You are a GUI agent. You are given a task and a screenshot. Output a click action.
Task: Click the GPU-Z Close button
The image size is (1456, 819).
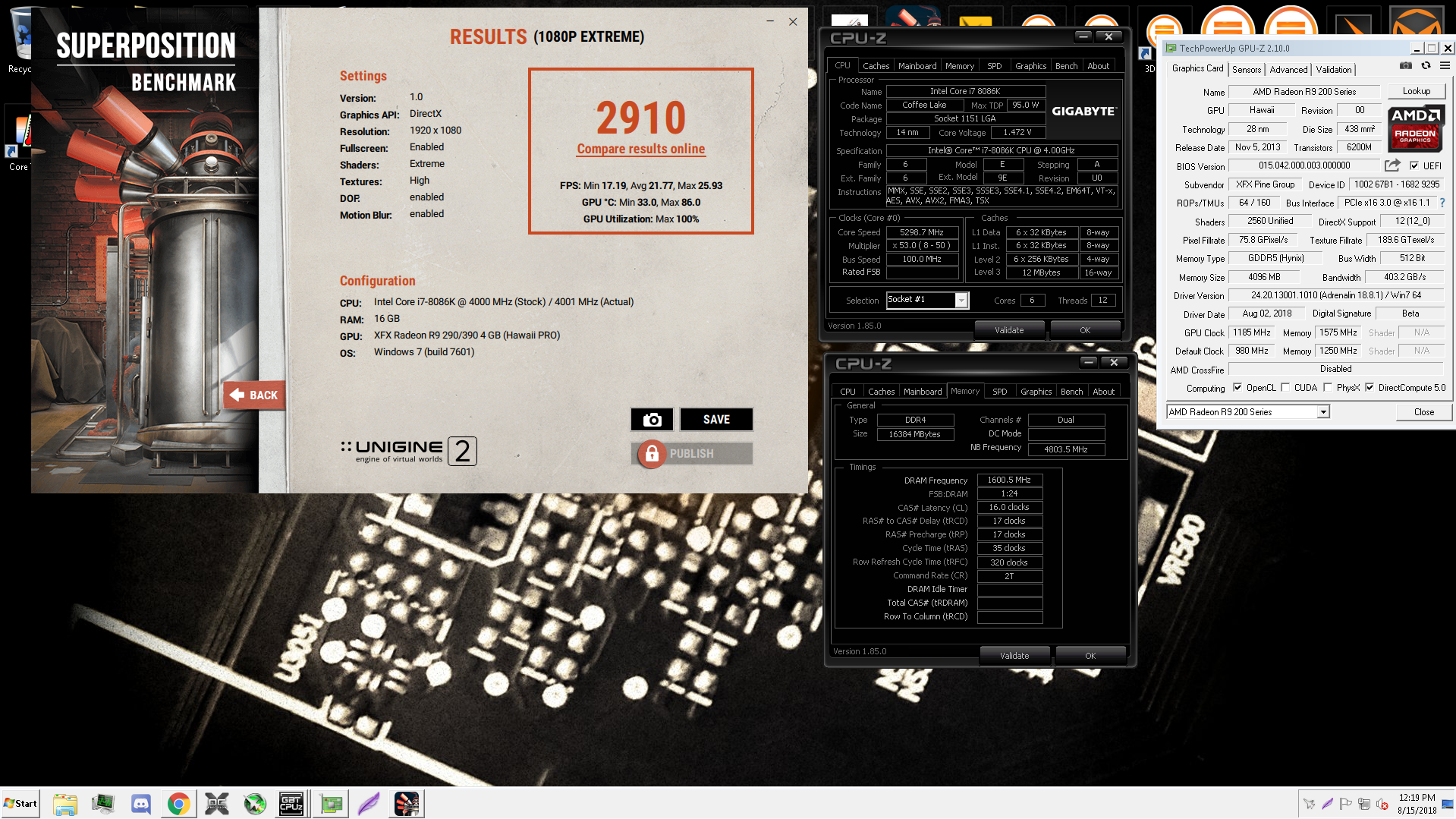[1423, 412]
